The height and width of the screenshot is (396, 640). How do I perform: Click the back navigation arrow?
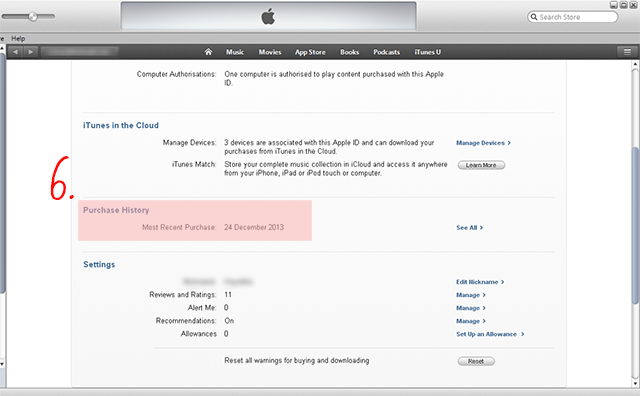[x=16, y=52]
